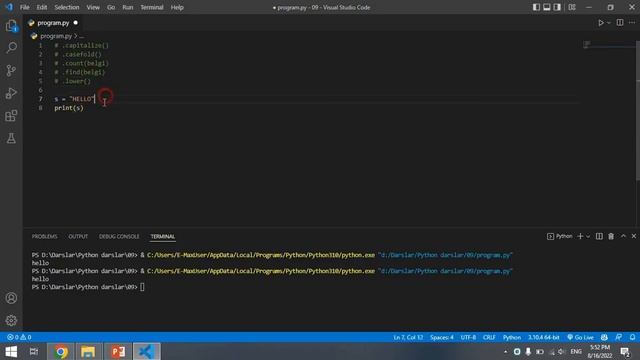Select the Python terminal profile label

pos(560,236)
